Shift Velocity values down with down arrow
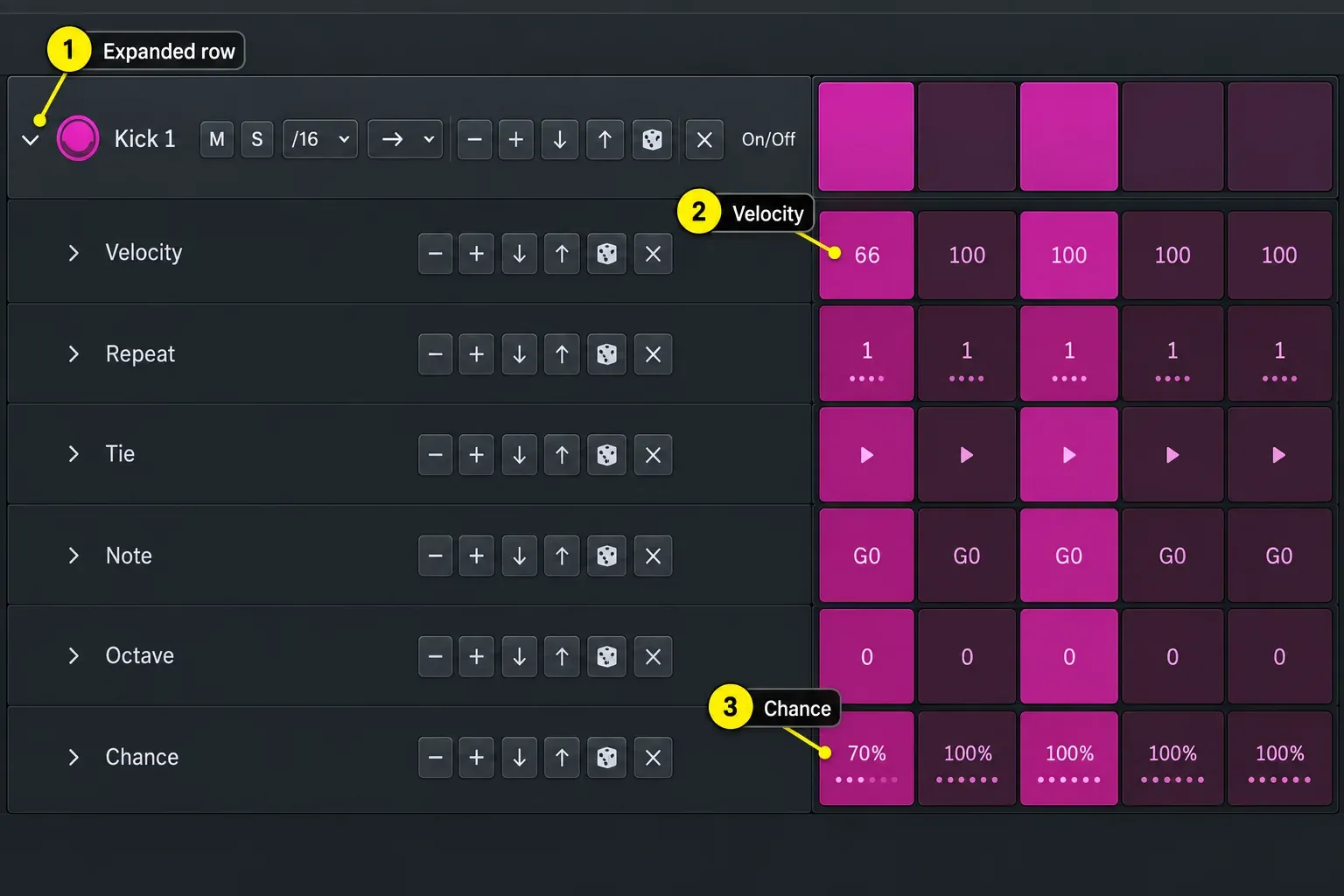The width and height of the screenshot is (1344, 896). tap(520, 254)
